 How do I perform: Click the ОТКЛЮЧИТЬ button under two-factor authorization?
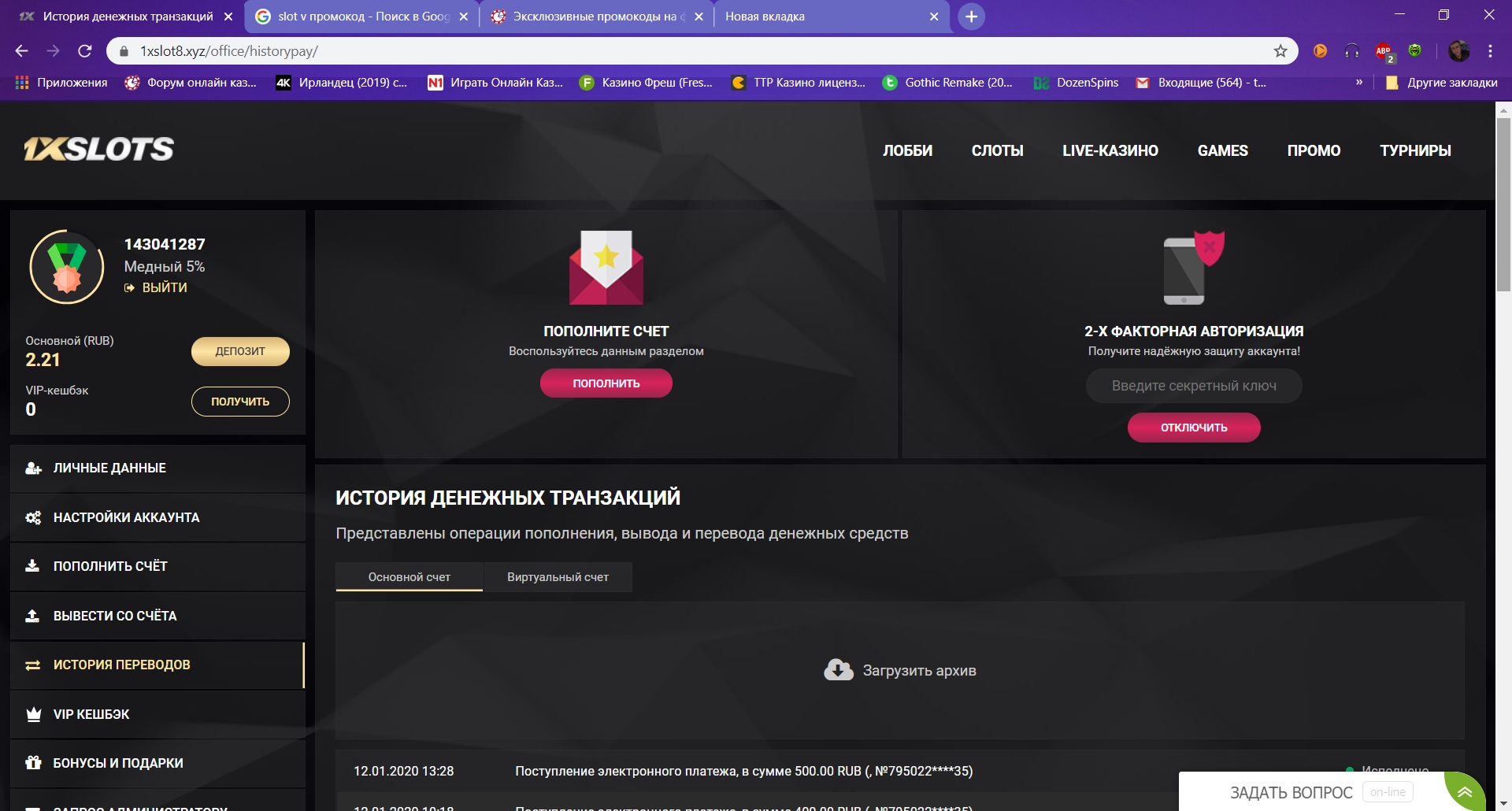coord(1194,428)
